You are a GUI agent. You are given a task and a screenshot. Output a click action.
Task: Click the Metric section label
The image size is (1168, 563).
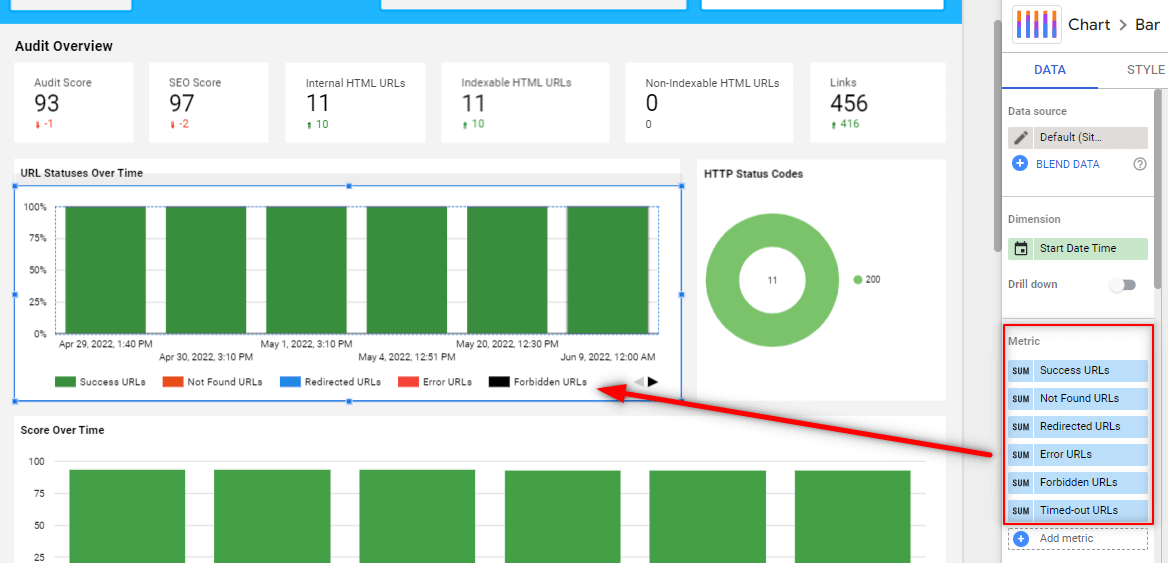click(x=1023, y=341)
